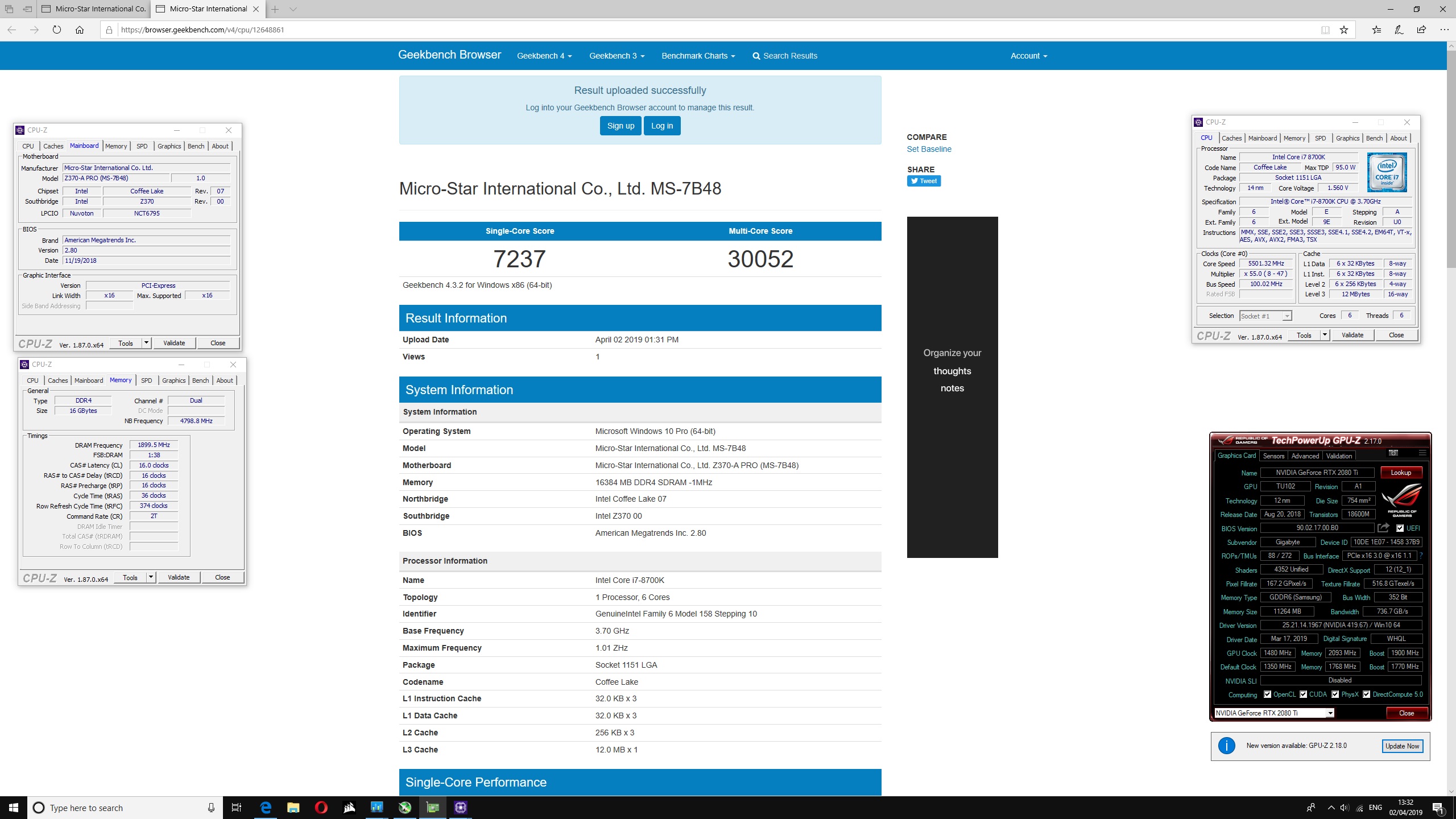Toggle the DirectCompute 5.0 checkbox
The height and width of the screenshot is (819, 1456).
1366,694
